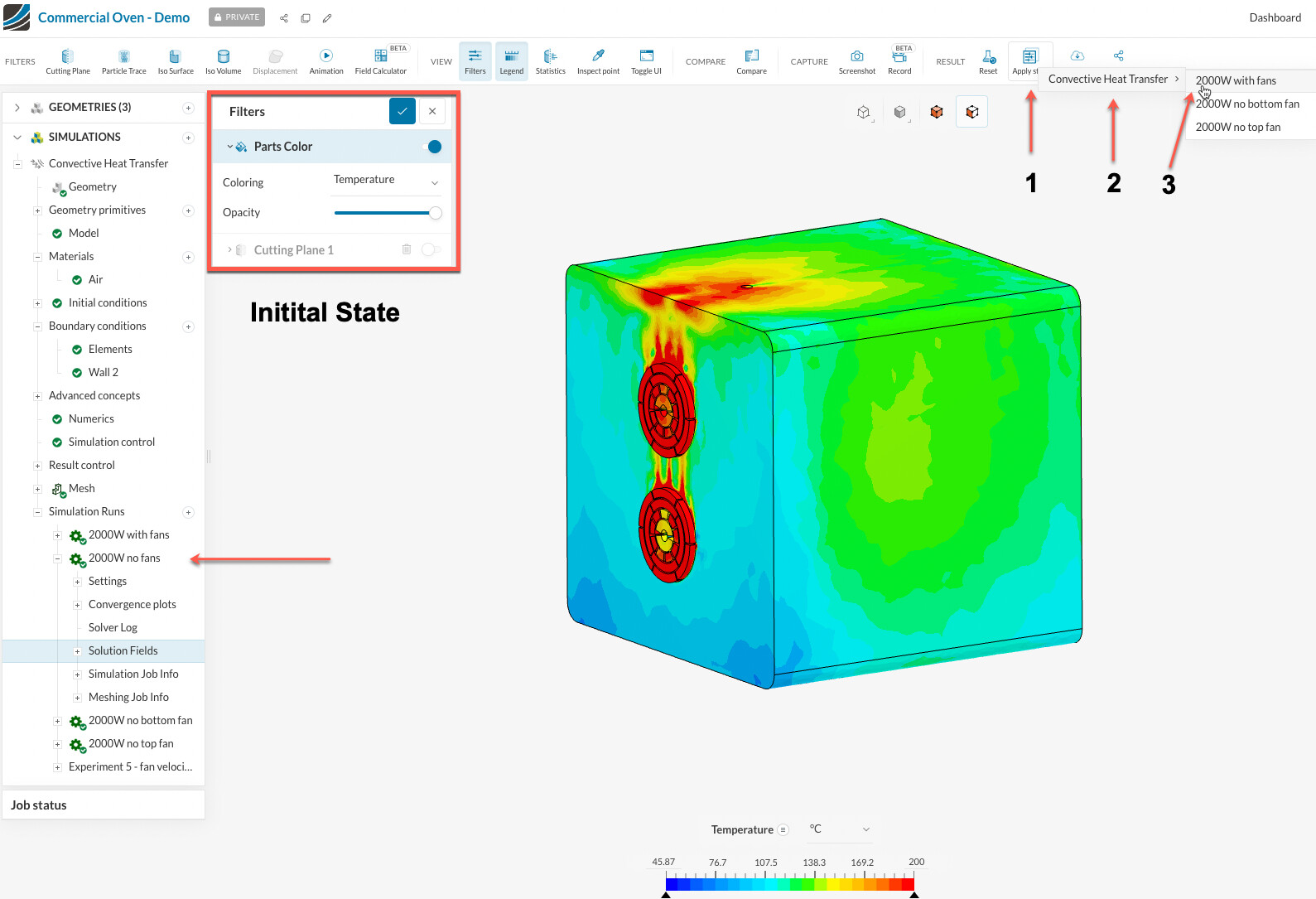
Task: Click the copy project icon in header
Action: [306, 18]
